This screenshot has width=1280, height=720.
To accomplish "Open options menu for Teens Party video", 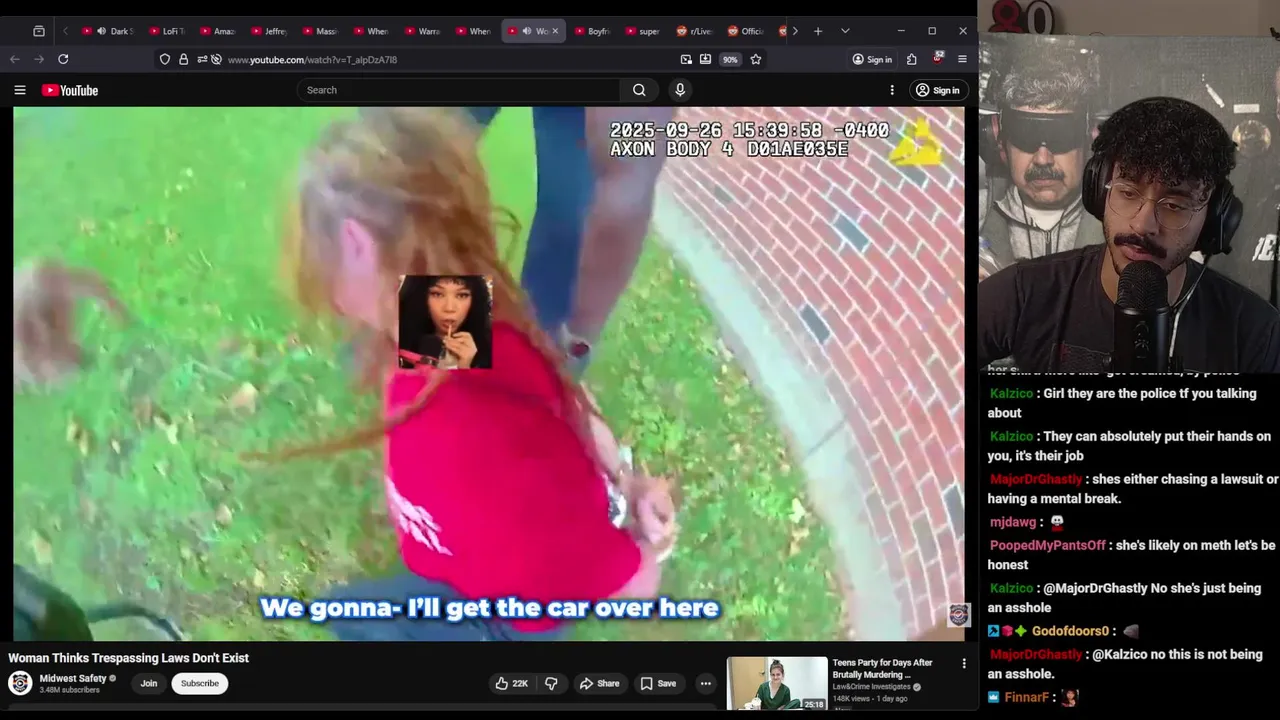I will (x=964, y=664).
